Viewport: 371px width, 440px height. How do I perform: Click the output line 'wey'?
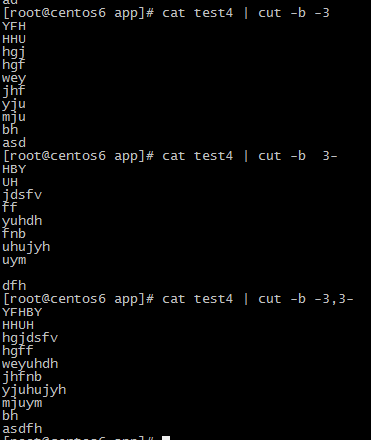tap(14, 79)
